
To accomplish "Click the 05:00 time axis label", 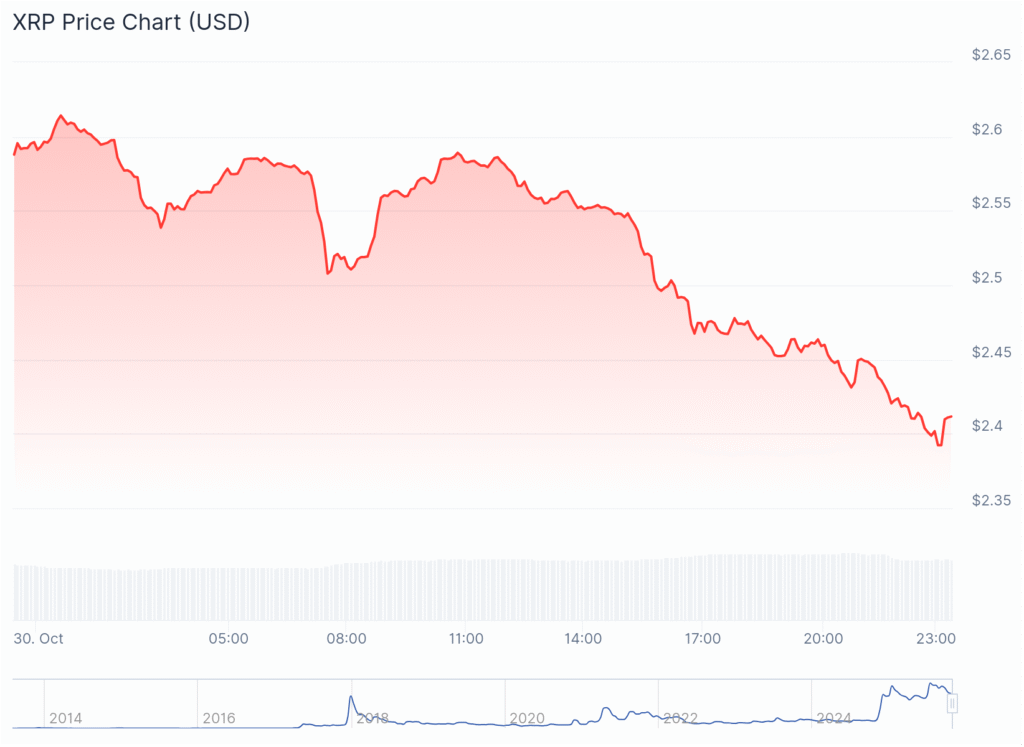I will pyautogui.click(x=229, y=638).
